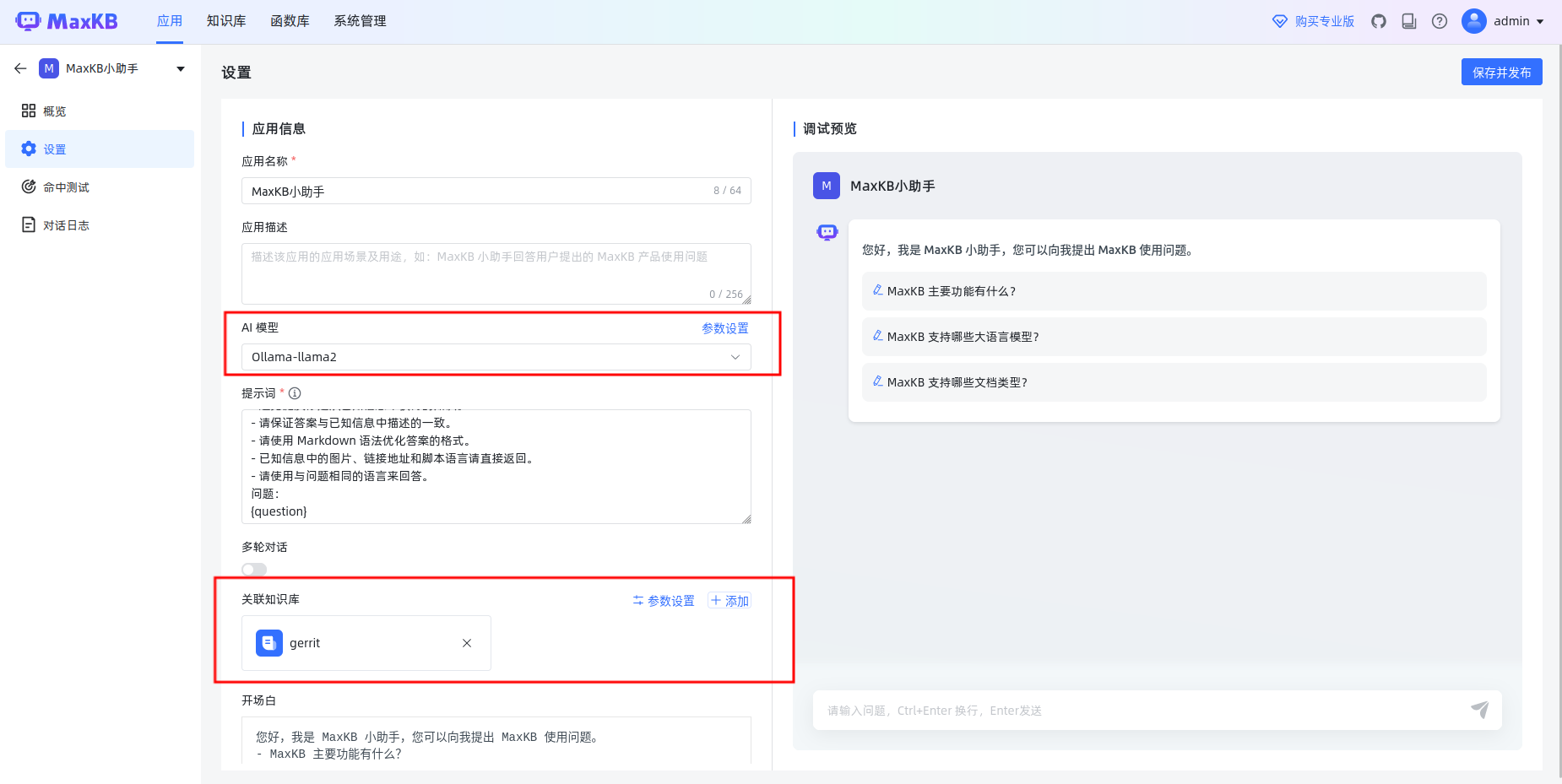Click the chatbot avatar icon in preview

pos(827,232)
